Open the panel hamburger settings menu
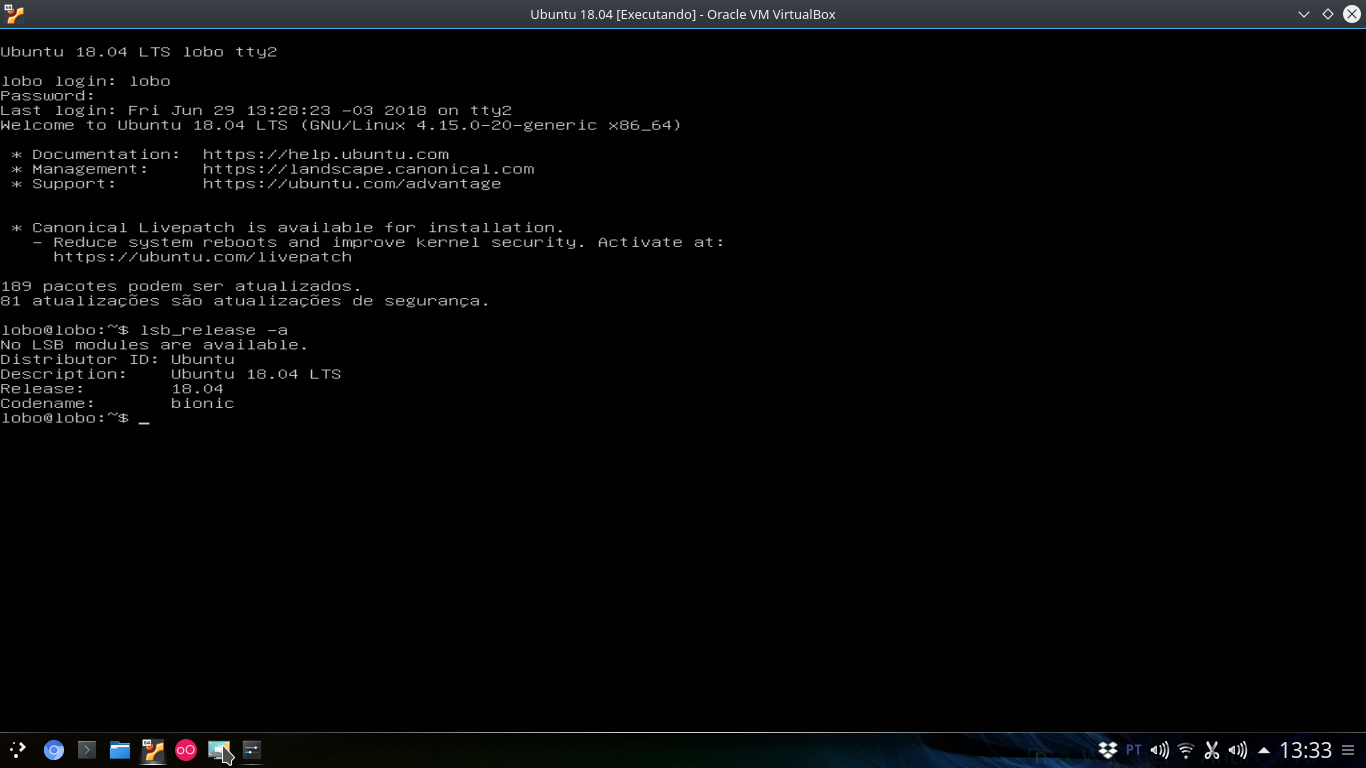Image resolution: width=1366 pixels, height=768 pixels. (1348, 750)
